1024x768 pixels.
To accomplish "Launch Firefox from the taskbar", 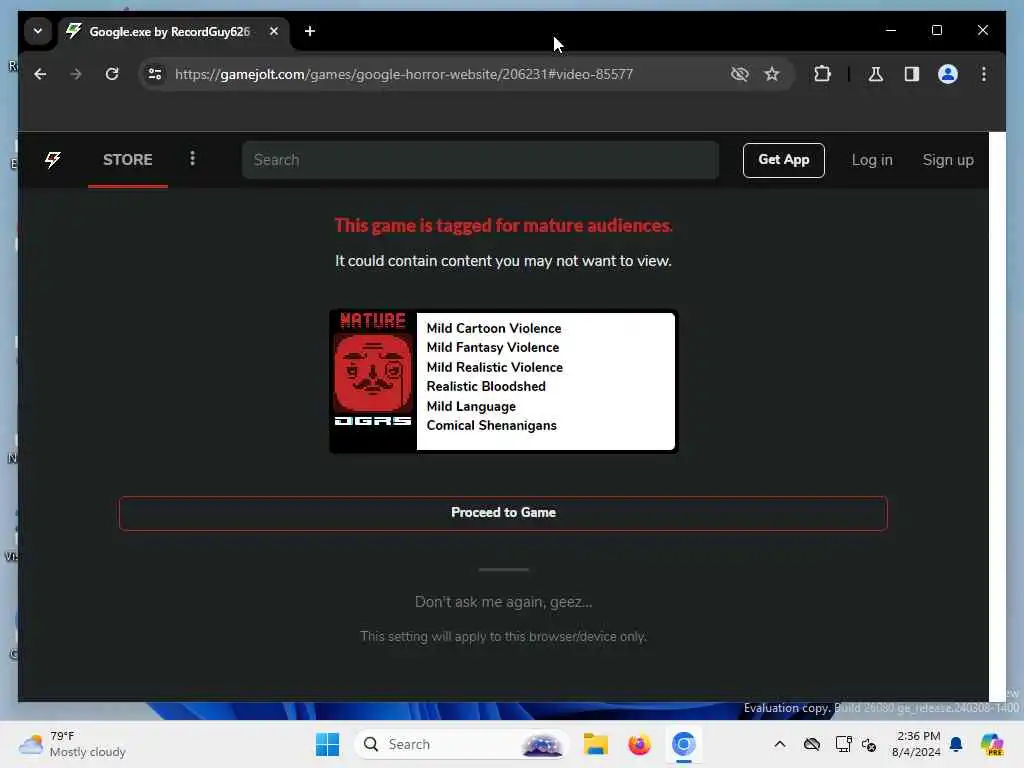I will click(639, 744).
